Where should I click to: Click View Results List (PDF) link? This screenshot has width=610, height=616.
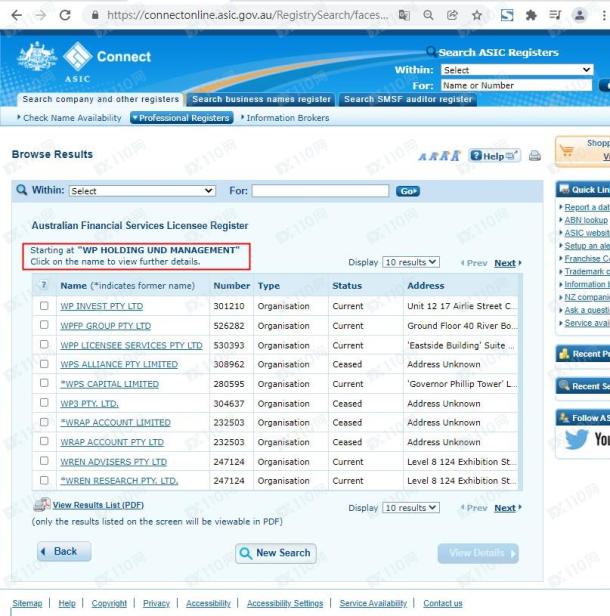coord(98,505)
